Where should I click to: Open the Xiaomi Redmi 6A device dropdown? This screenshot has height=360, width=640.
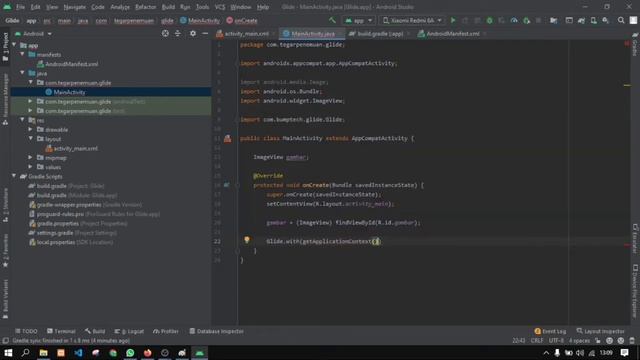click(x=412, y=20)
